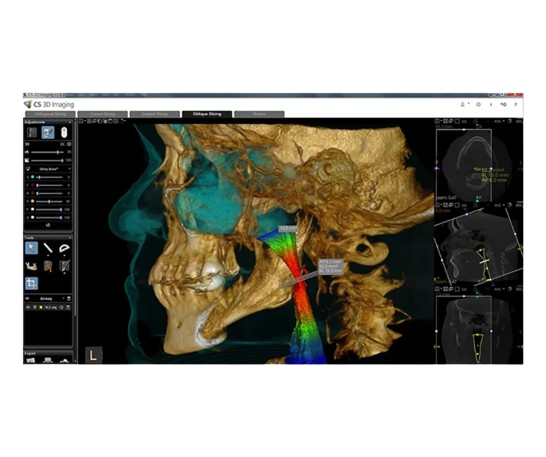Click the circular target icon in header

pos(478,104)
